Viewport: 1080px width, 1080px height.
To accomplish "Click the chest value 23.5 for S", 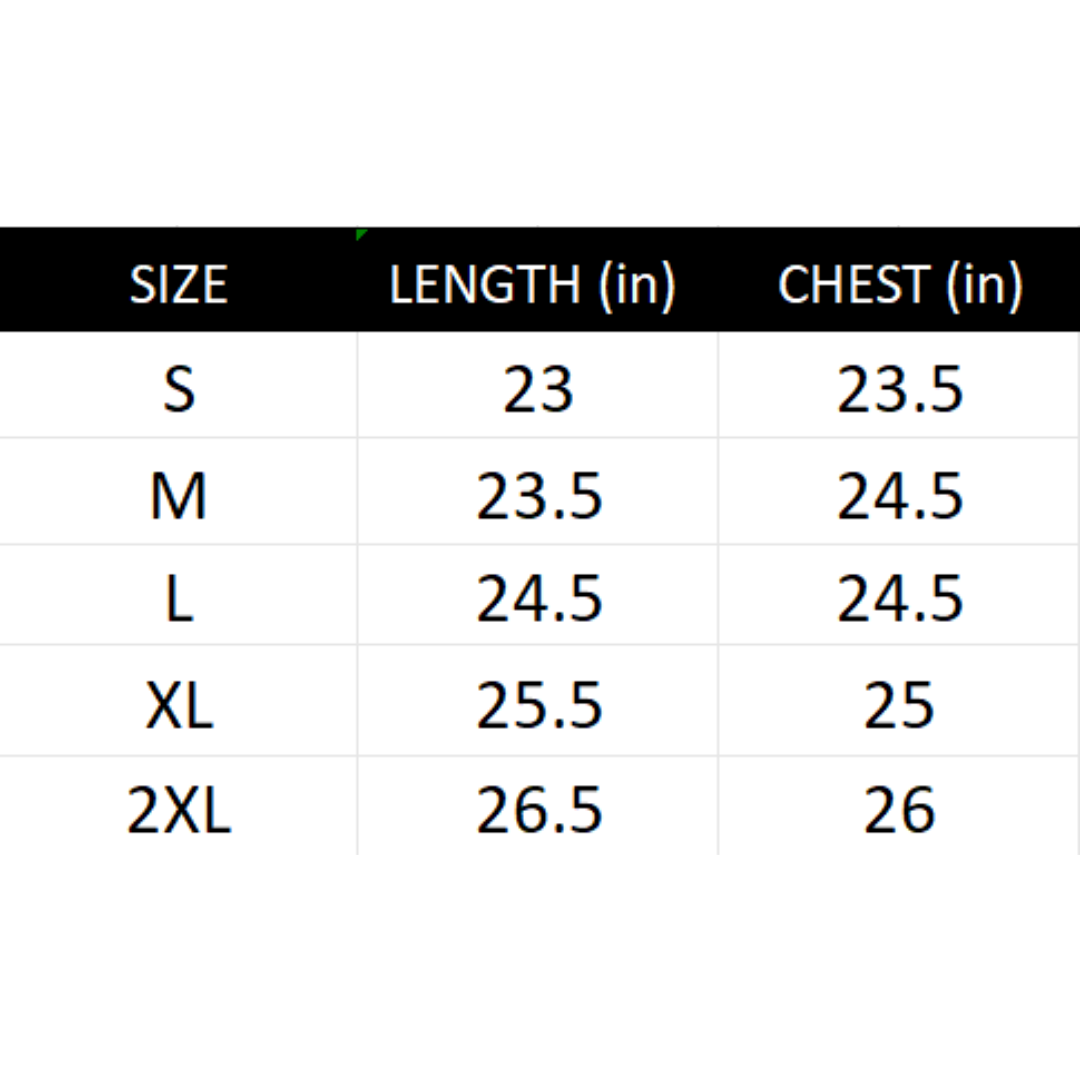I will tap(899, 390).
